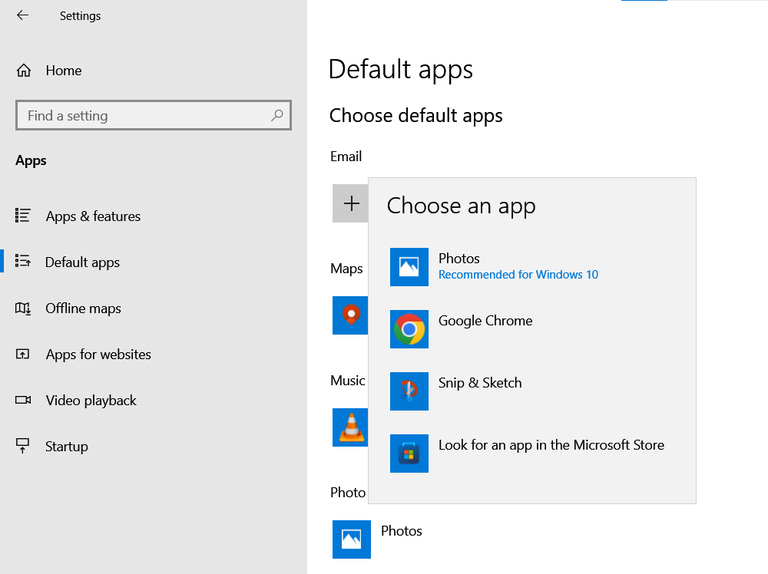Screen dimensions: 768x574
Task: Click the back arrow in Settings
Action: pyautogui.click(x=23, y=16)
